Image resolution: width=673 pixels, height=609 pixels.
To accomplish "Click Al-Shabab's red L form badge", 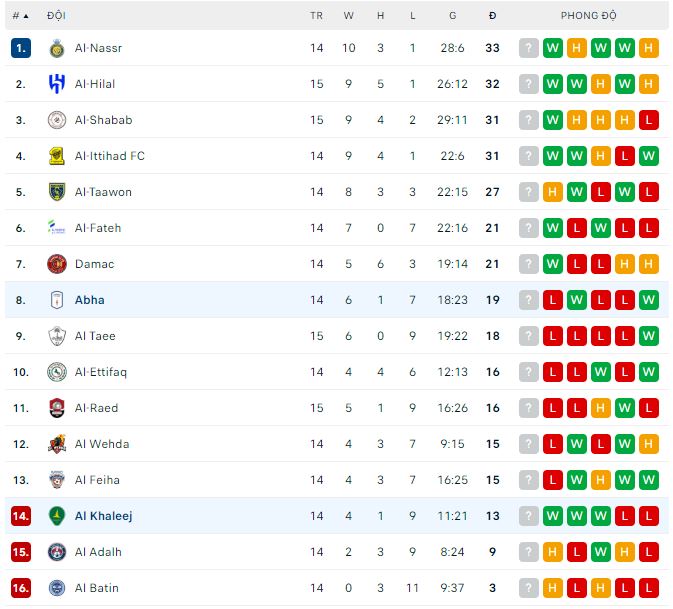I will click(649, 120).
